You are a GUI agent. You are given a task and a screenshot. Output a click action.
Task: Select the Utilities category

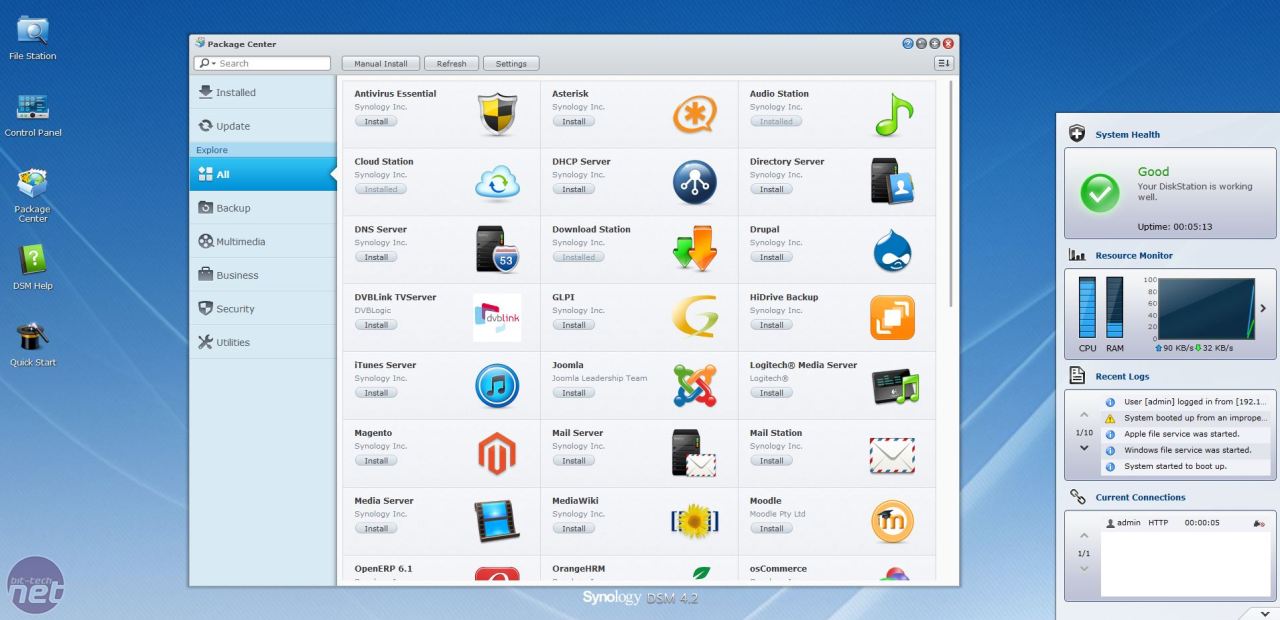[263, 342]
